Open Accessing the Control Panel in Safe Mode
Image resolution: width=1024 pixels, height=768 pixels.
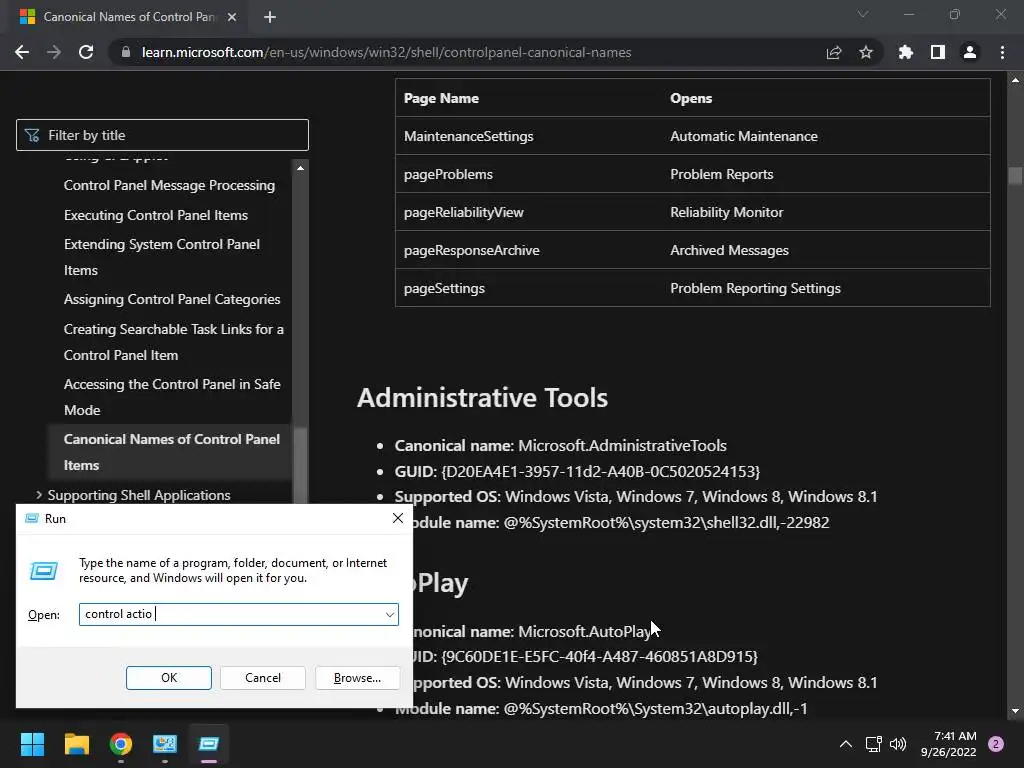tap(172, 397)
